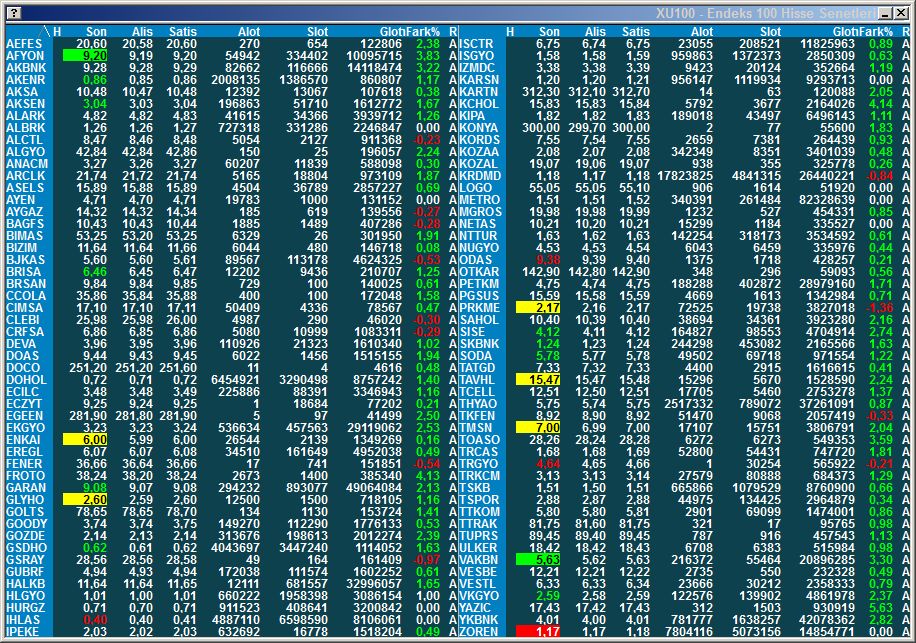Click the question mark help icon
Image resolution: width=916 pixels, height=643 pixels.
point(15,13)
